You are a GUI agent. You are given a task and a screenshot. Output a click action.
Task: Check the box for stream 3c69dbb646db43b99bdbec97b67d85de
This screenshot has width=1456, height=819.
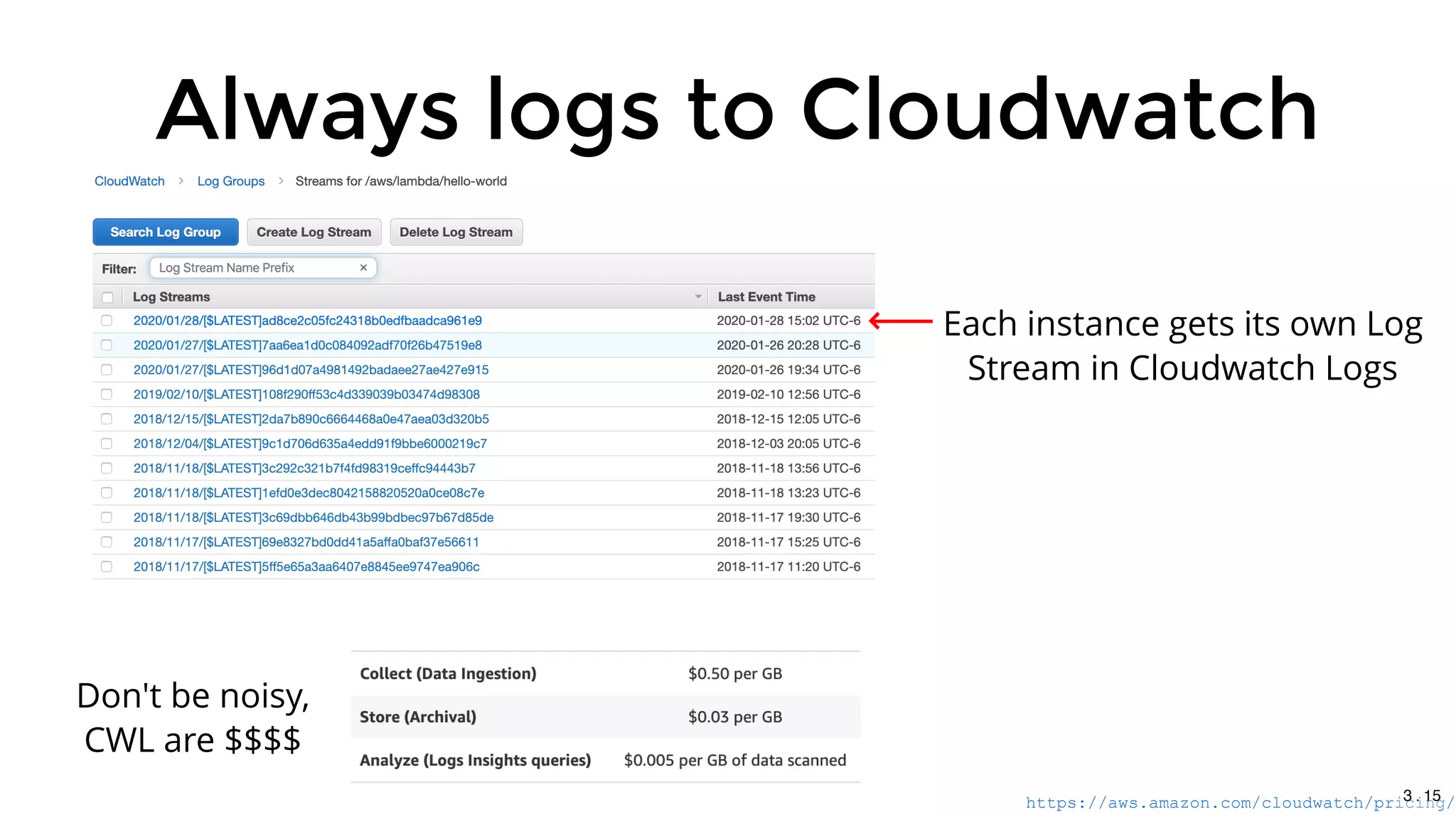(107, 518)
